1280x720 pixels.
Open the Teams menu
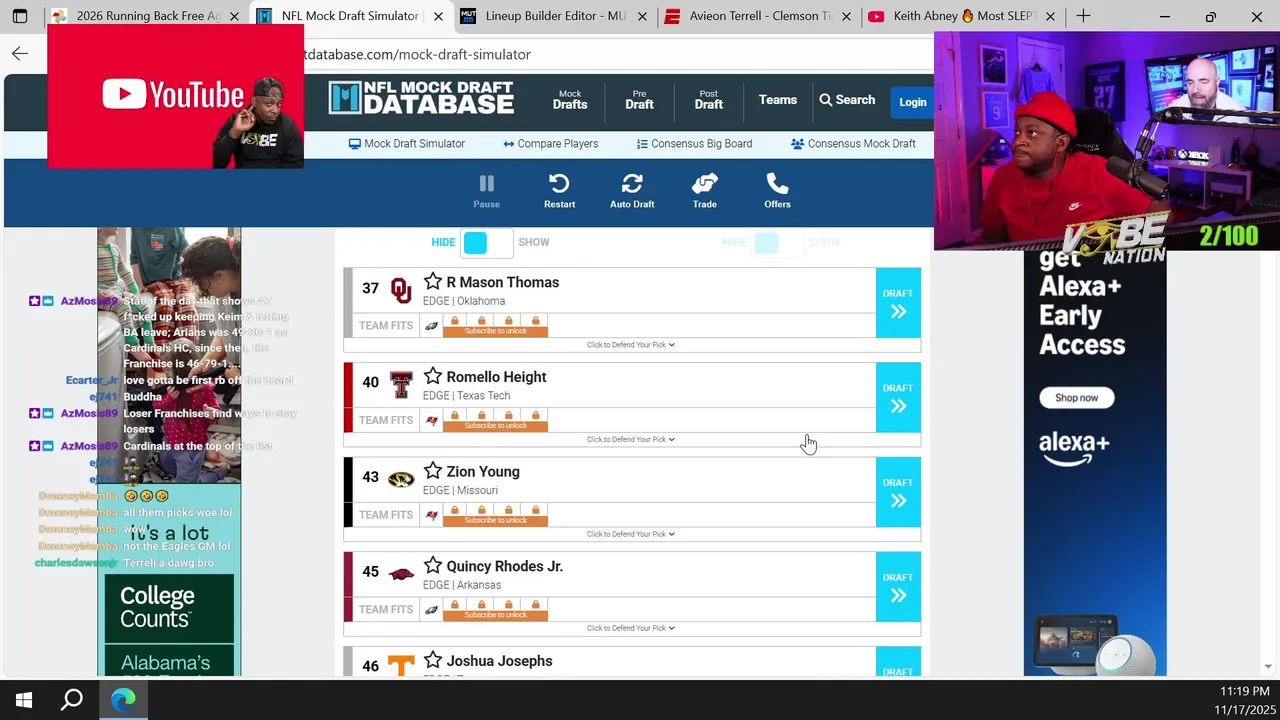(x=777, y=100)
